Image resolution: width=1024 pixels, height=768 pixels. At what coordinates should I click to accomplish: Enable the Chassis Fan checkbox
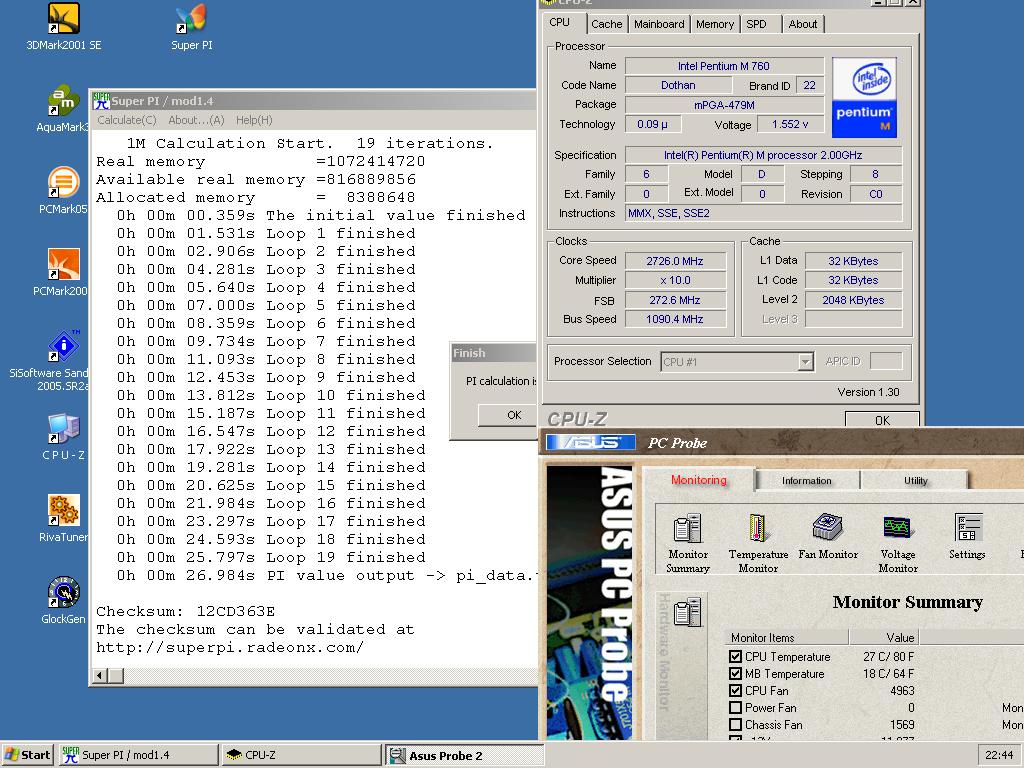[x=736, y=725]
